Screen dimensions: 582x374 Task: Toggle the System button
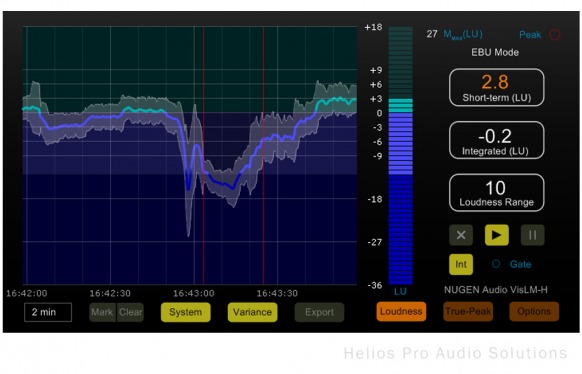[x=186, y=312]
